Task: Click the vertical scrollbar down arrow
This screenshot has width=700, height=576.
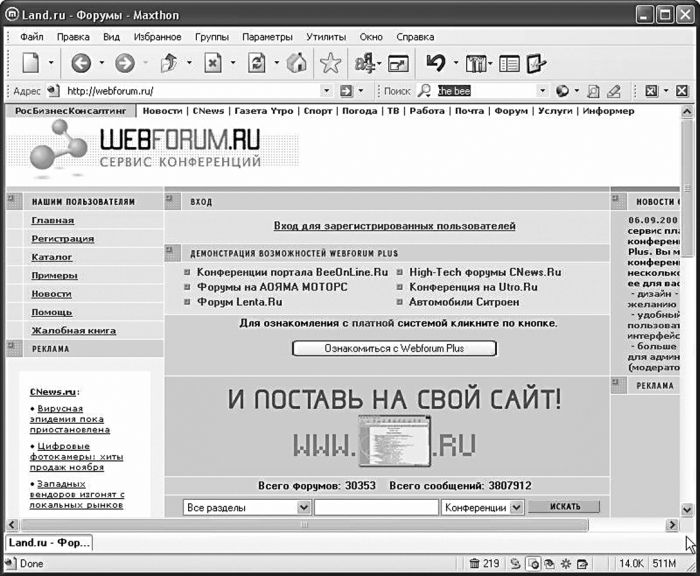Action: coord(688,509)
